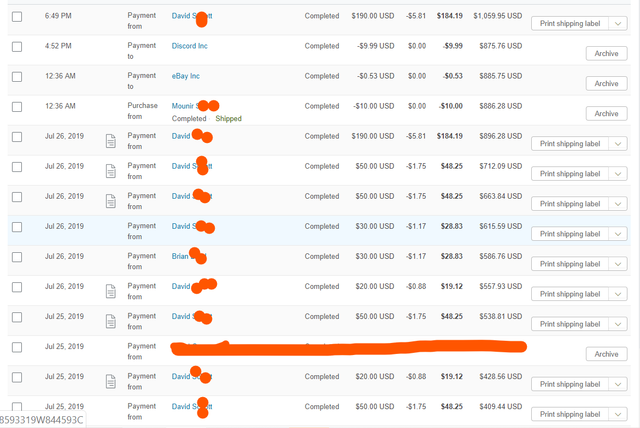Screen dimensions: 640x428
Task: Archive the eBay Inc payment
Action: click(606, 84)
